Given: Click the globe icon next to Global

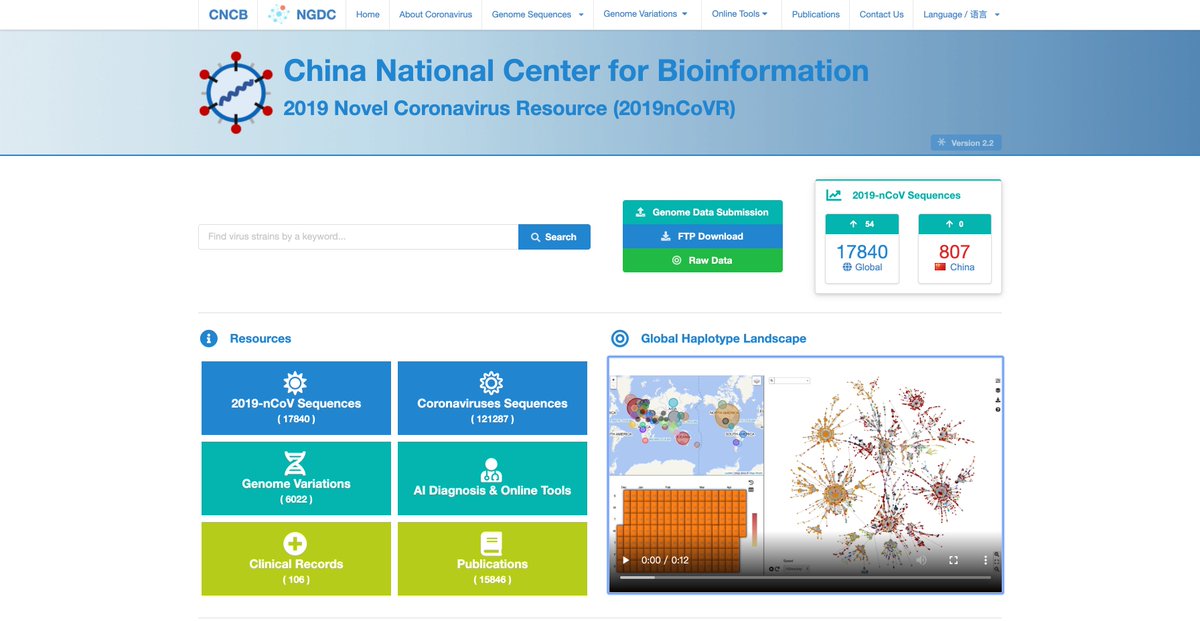Looking at the screenshot, I should [x=847, y=267].
